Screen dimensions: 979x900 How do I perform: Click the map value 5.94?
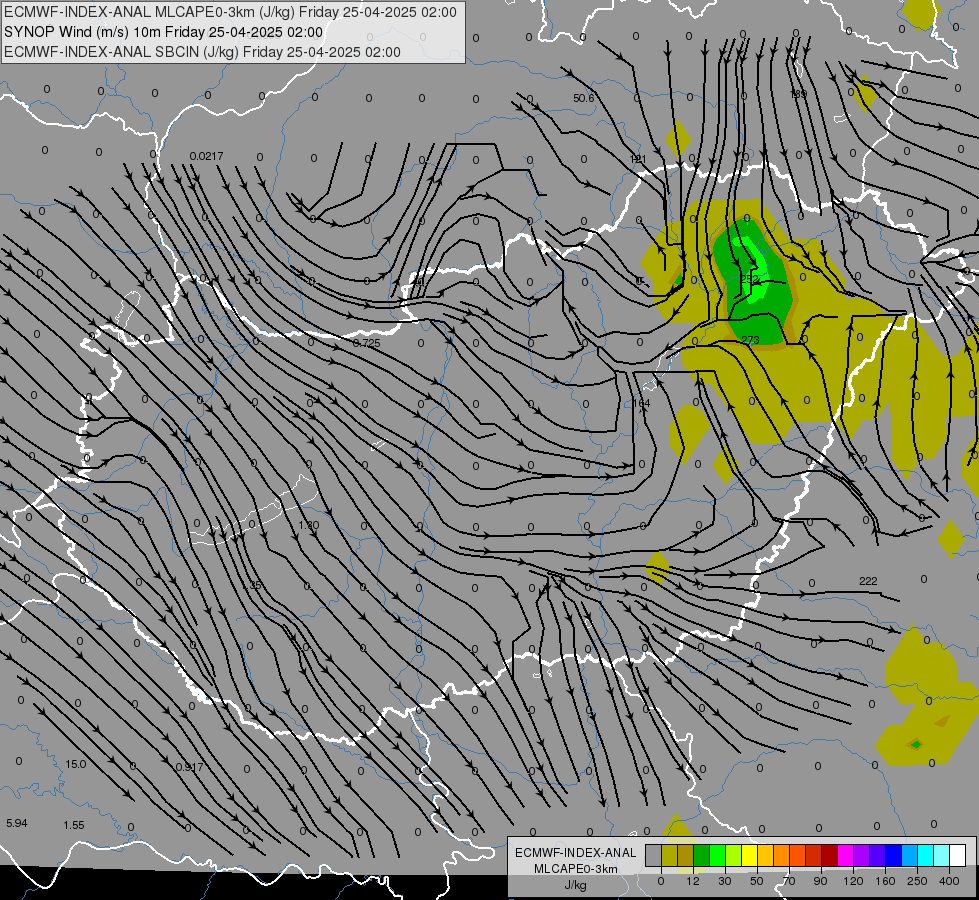[x=17, y=823]
